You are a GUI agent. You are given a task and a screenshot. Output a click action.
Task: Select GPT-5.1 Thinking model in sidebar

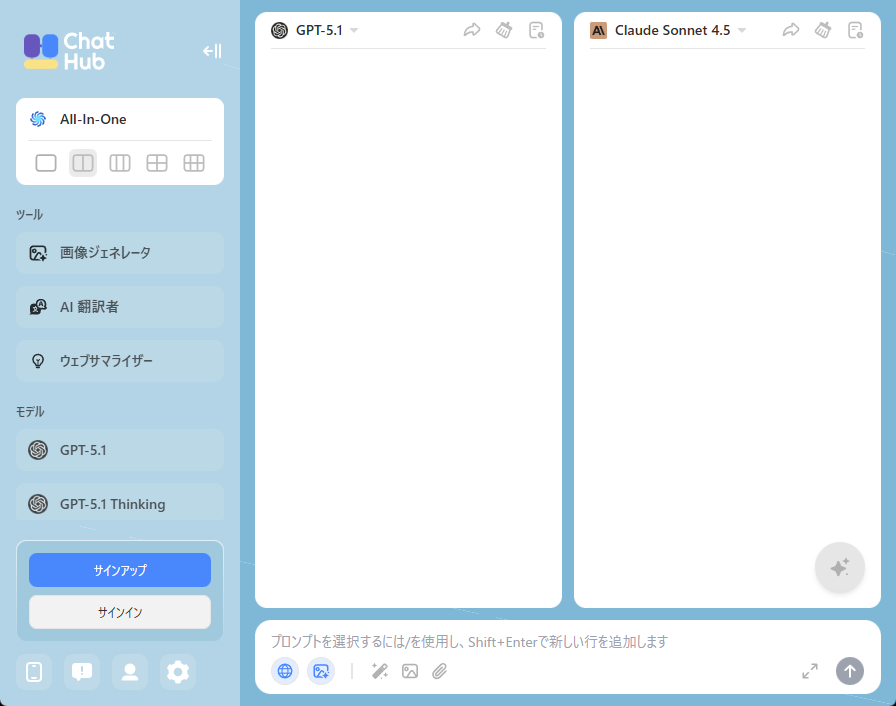point(120,504)
